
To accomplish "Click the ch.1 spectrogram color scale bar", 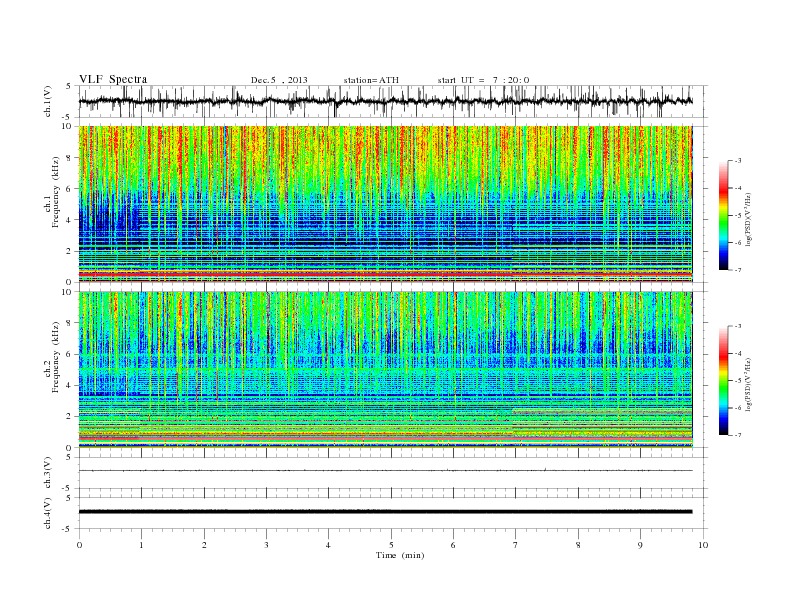I will tap(723, 216).
